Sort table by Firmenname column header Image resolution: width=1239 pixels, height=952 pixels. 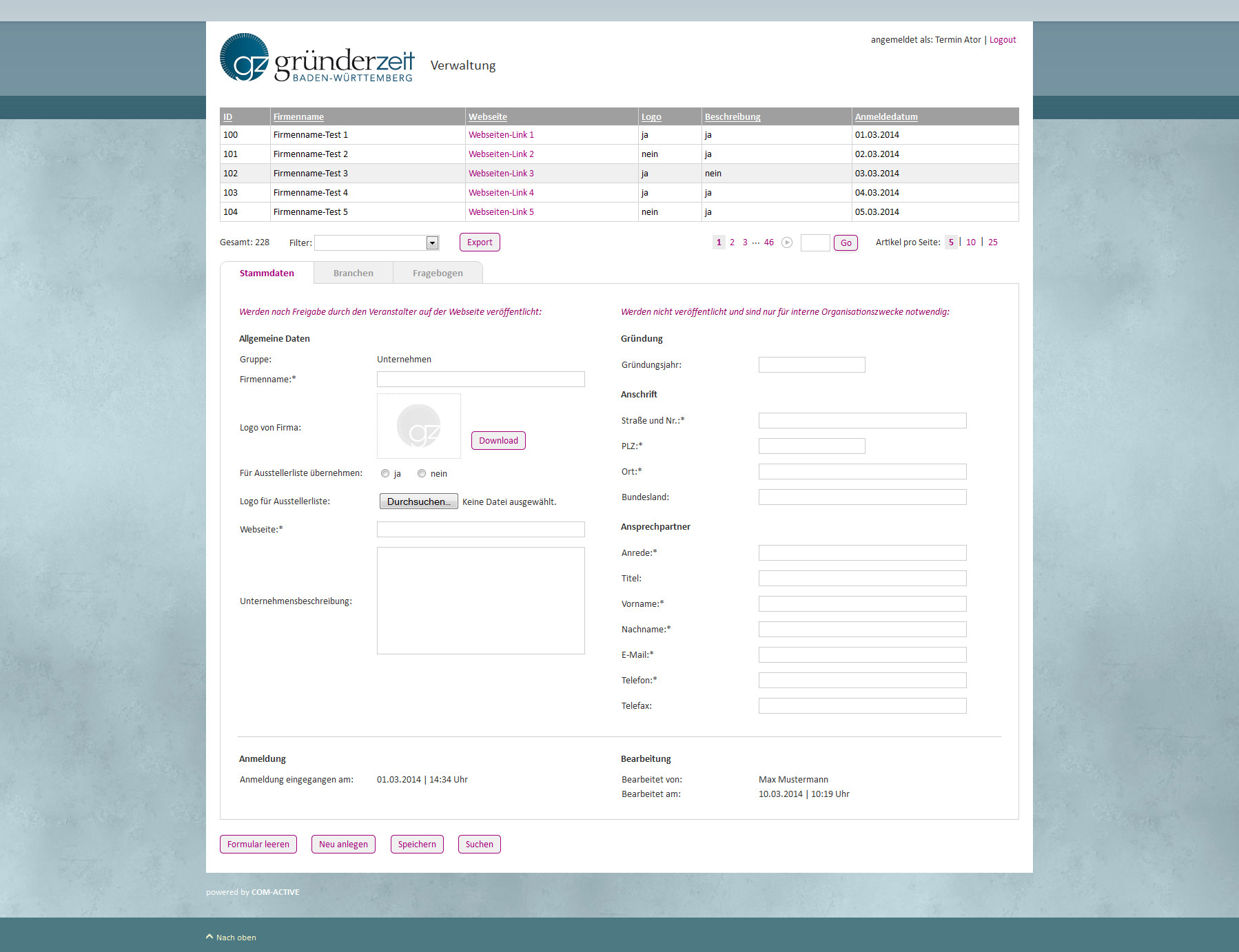tap(298, 117)
